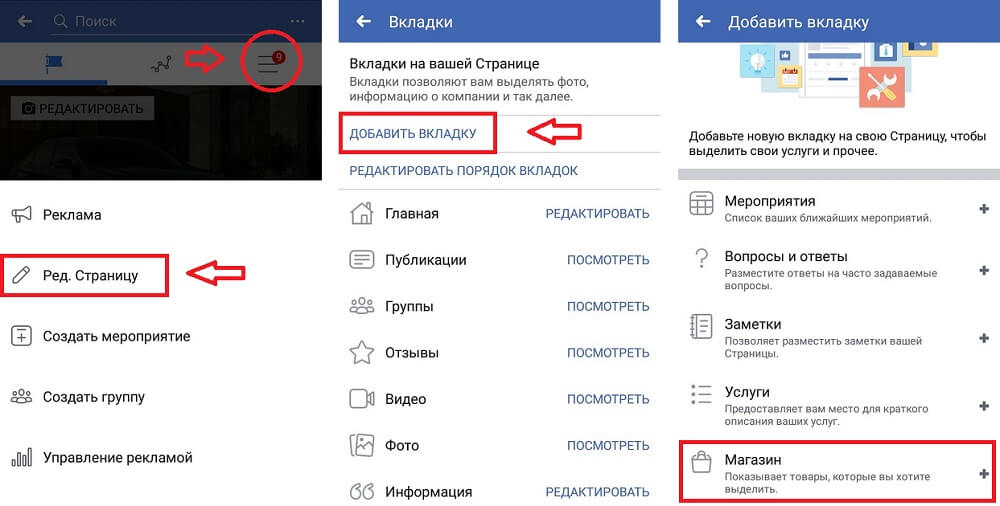1000x506 pixels.
Task: Tap the back arrow beside Поиск
Action: click(x=25, y=21)
